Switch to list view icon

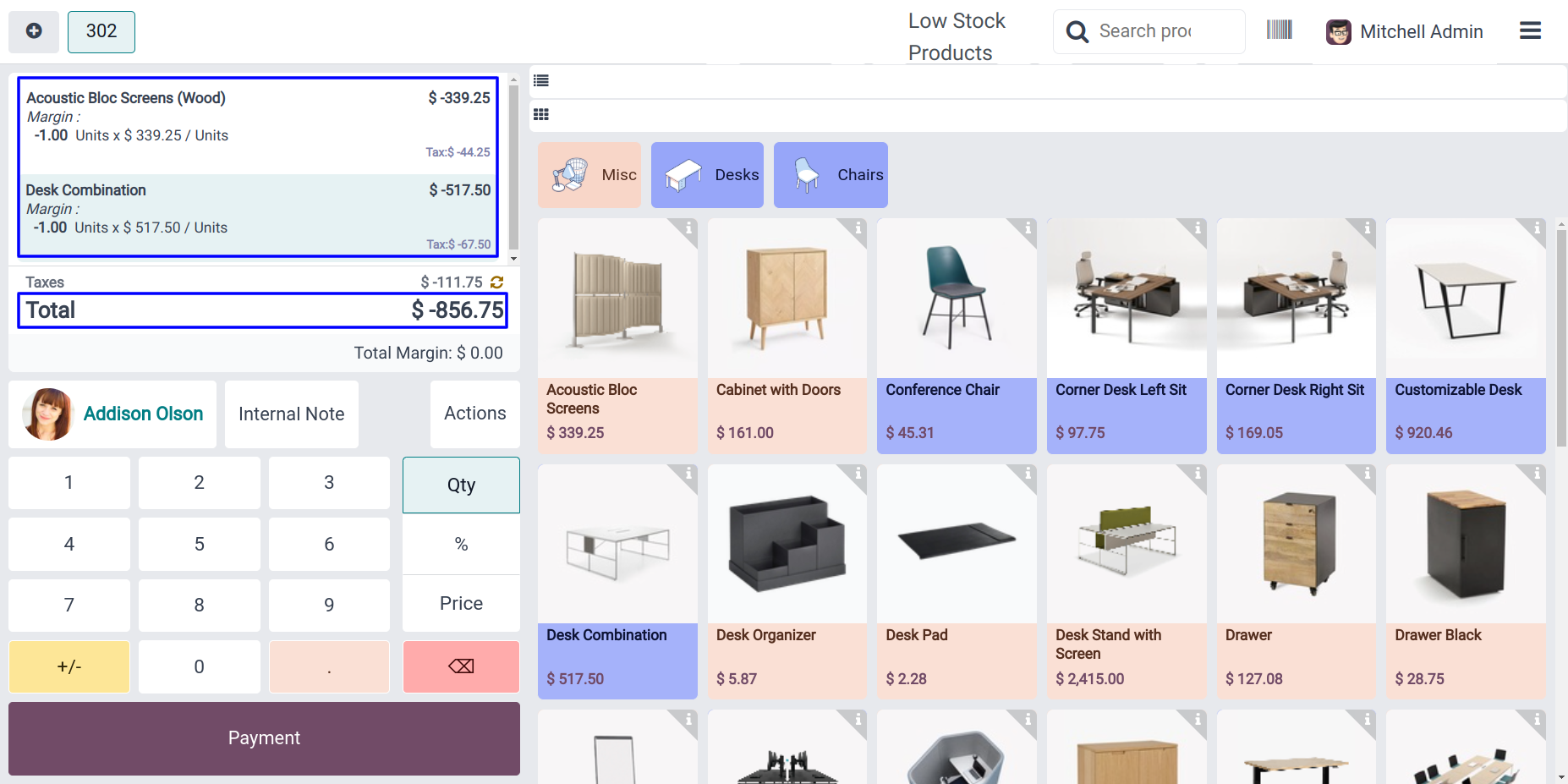coord(541,81)
